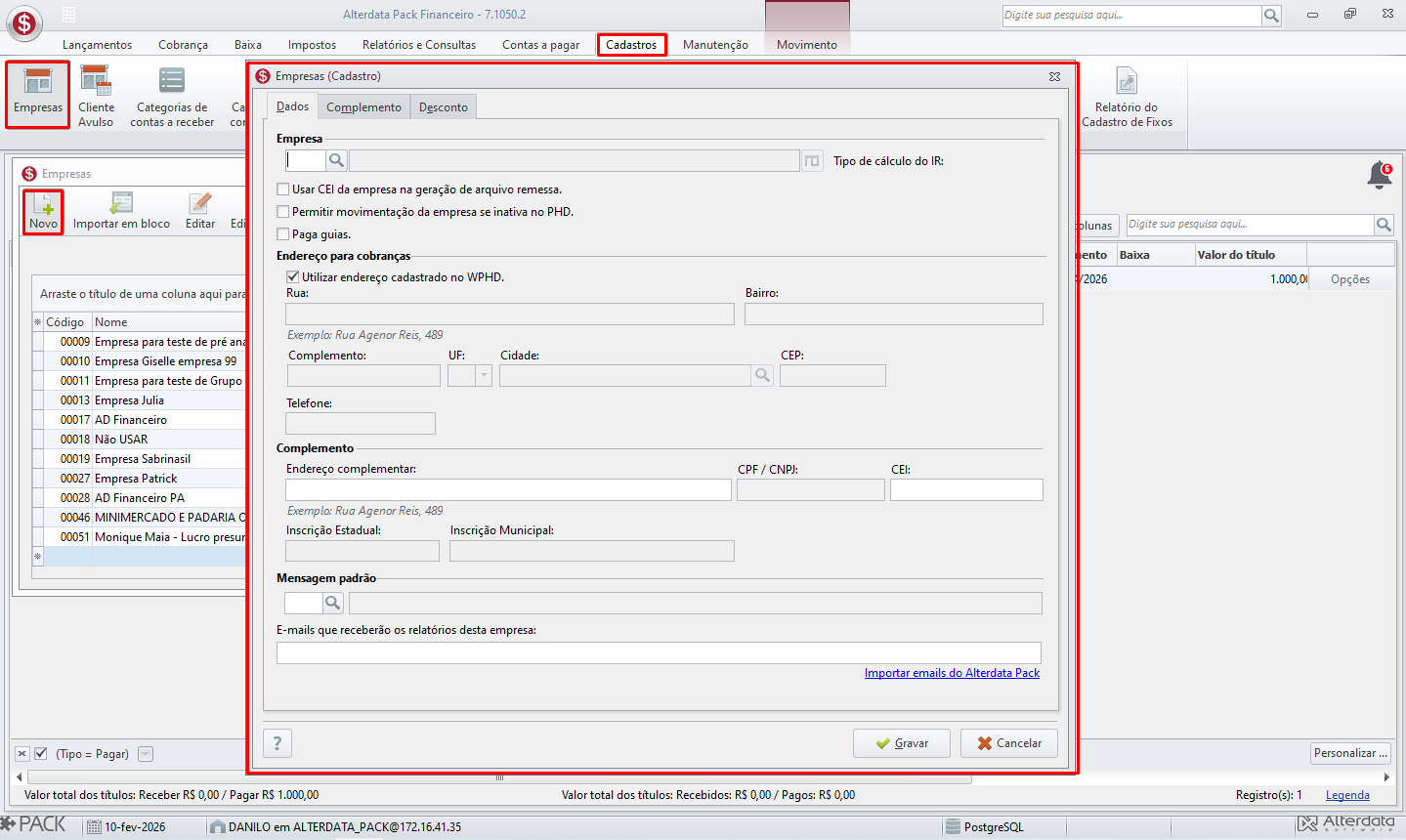
Task: Toggle Paga guias checkbox
Action: tap(283, 234)
